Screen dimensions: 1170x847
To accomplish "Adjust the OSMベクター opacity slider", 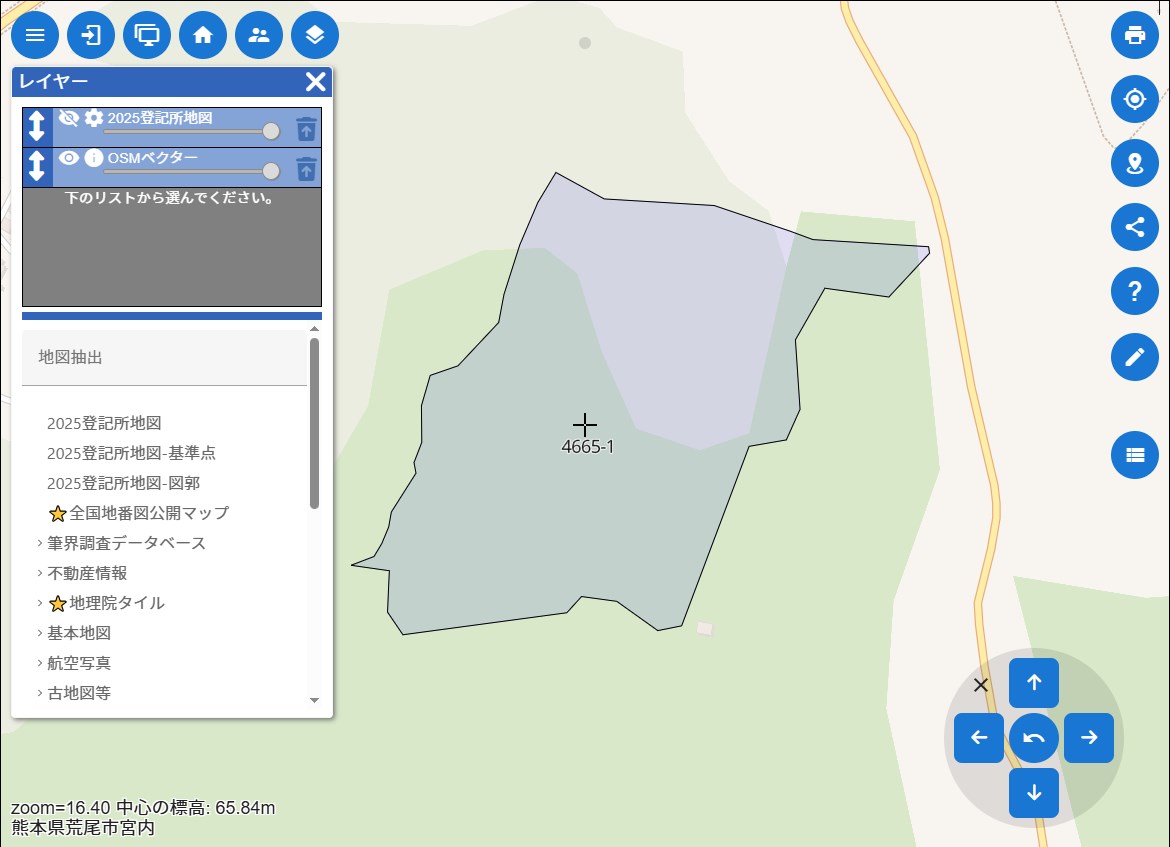I will click(270, 171).
